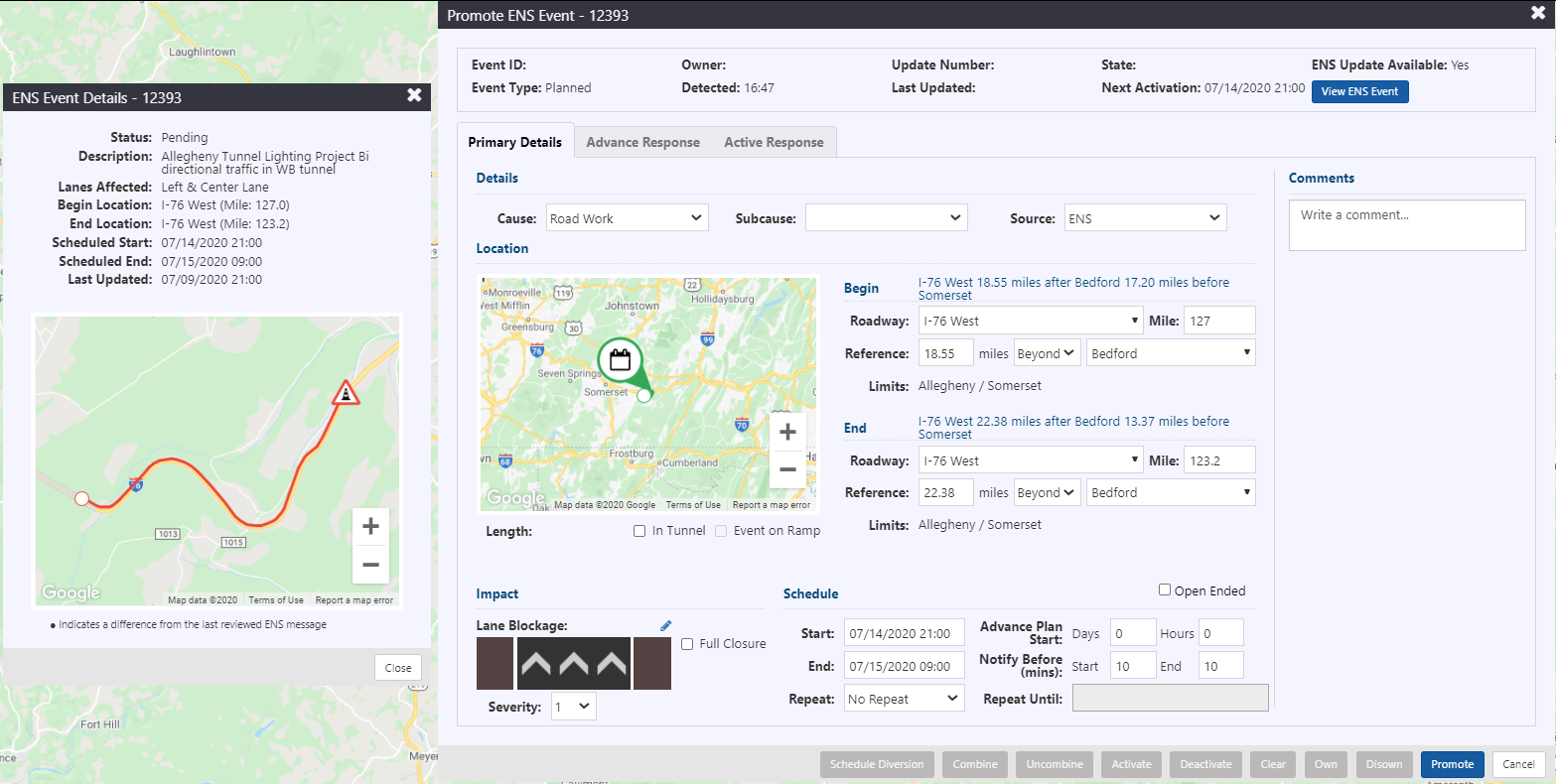
Task: Switch to the Primary Details tab
Action: (515, 142)
